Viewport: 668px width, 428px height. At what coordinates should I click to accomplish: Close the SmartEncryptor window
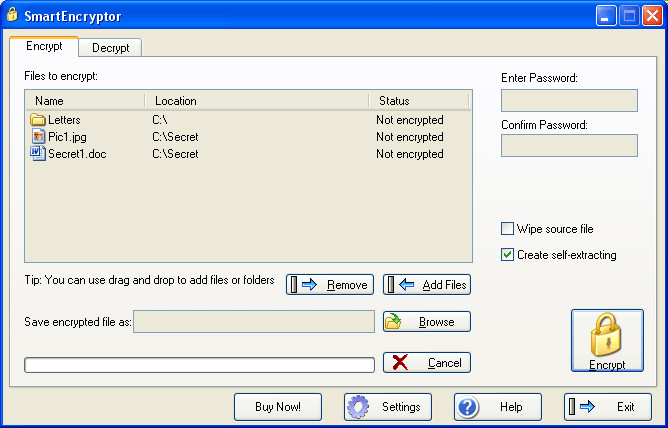pyautogui.click(x=652, y=16)
